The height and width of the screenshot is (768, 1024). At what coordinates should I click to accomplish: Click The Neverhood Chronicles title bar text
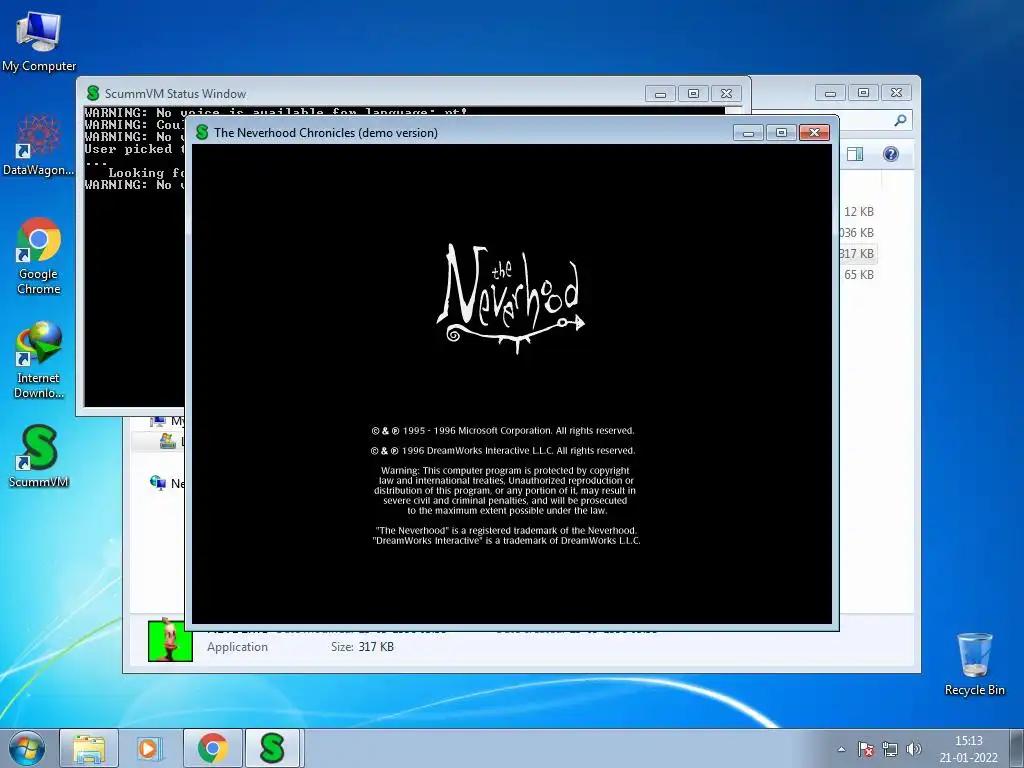[x=326, y=133]
